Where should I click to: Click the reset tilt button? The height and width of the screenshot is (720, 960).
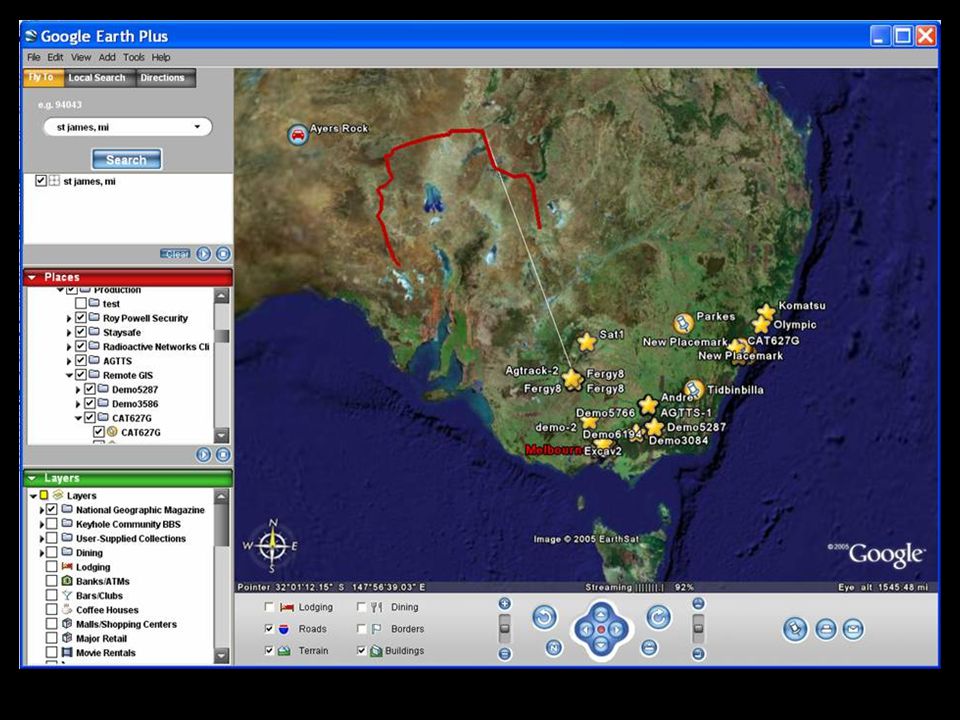click(650, 647)
